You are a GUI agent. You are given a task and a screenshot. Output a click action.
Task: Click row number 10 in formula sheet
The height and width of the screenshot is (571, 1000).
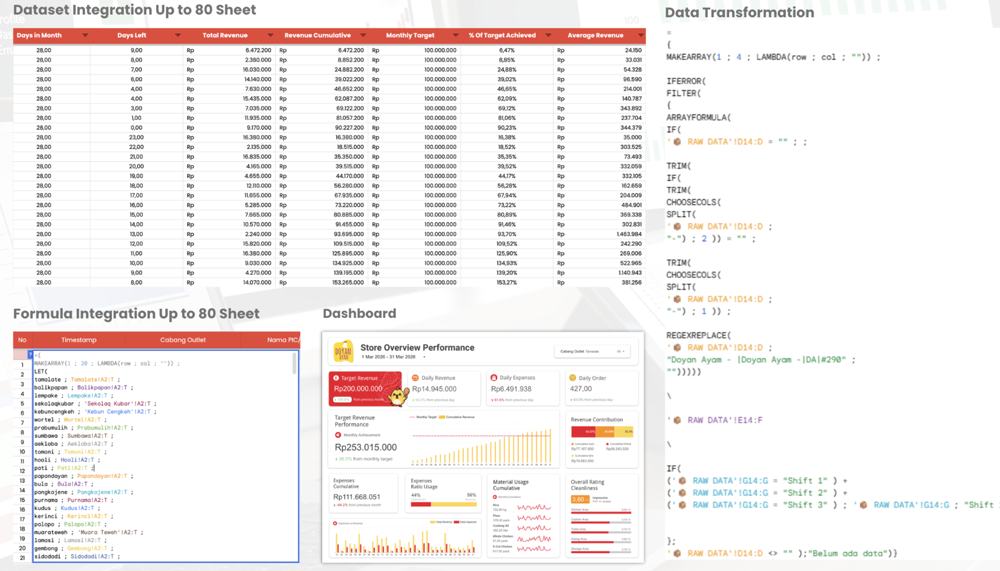pyautogui.click(x=22, y=451)
